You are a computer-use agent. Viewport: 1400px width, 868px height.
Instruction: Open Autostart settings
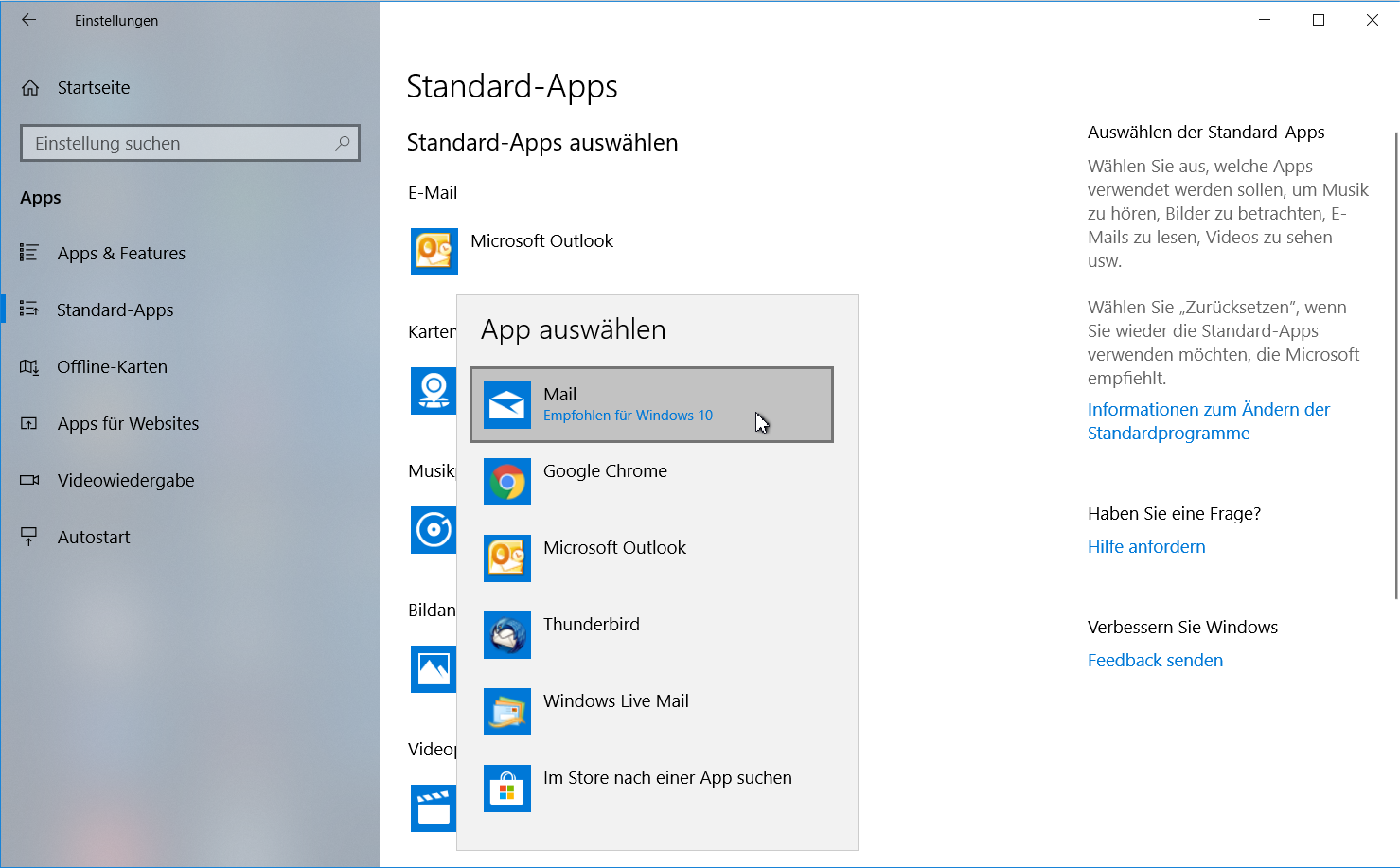coord(94,537)
